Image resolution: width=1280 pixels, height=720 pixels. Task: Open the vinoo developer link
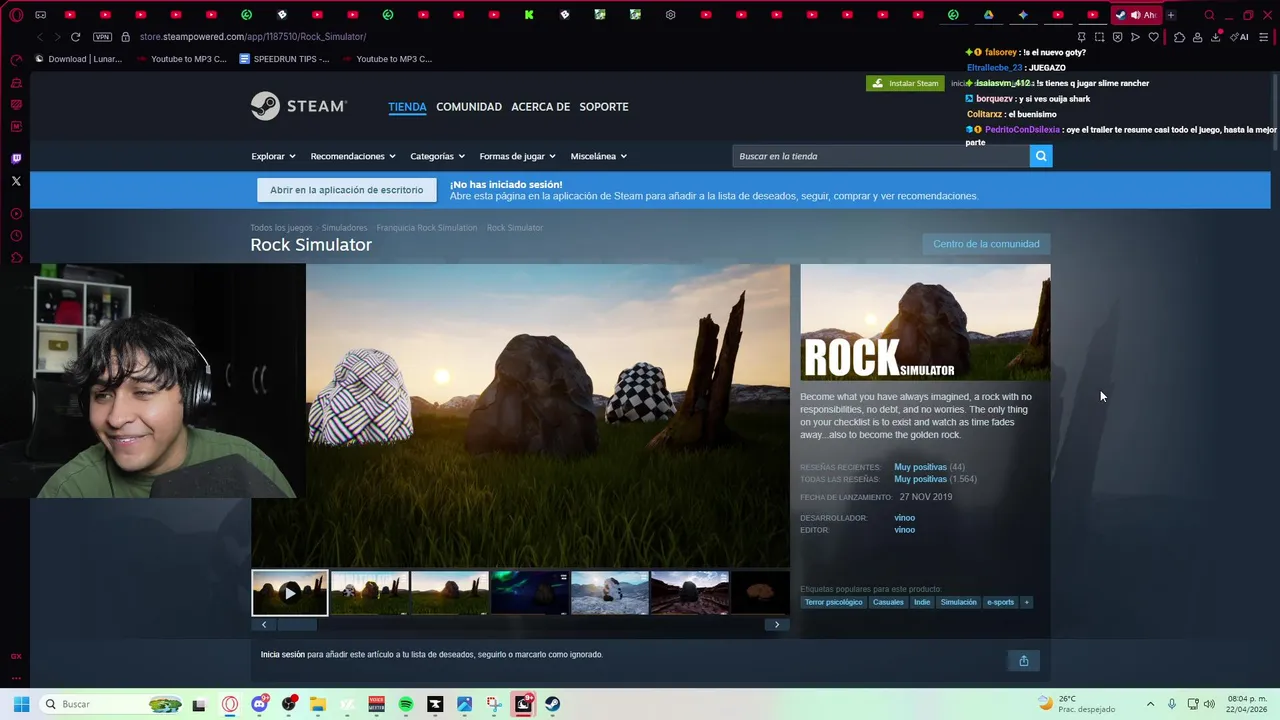pos(904,518)
